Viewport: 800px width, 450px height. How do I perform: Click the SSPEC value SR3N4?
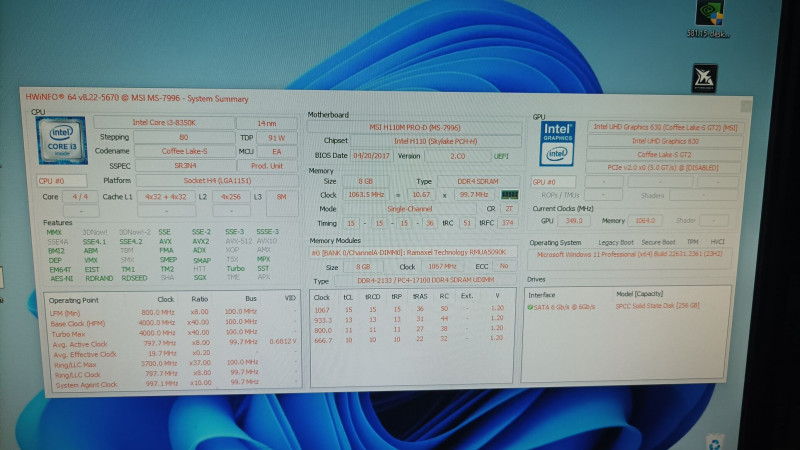185,166
